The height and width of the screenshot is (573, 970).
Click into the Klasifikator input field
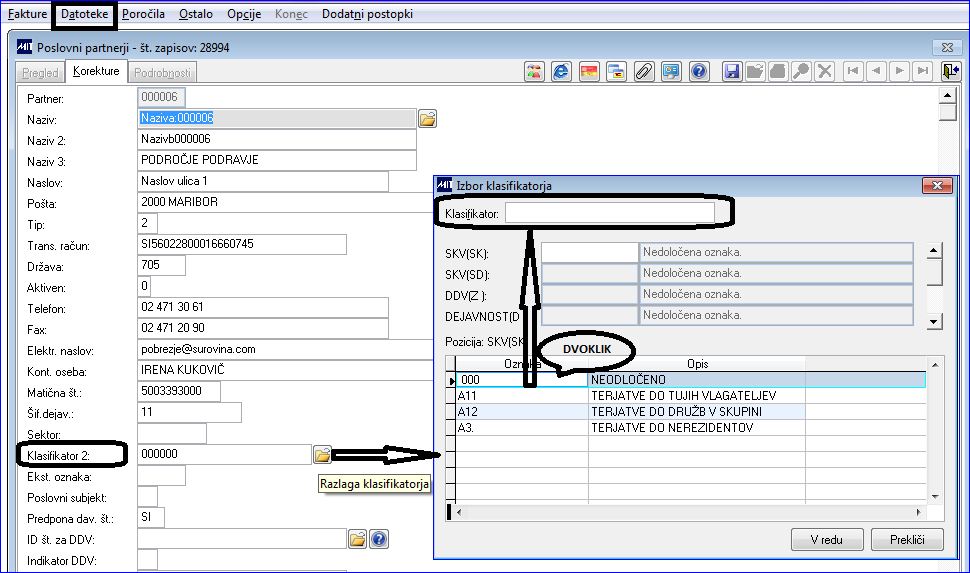coord(610,213)
